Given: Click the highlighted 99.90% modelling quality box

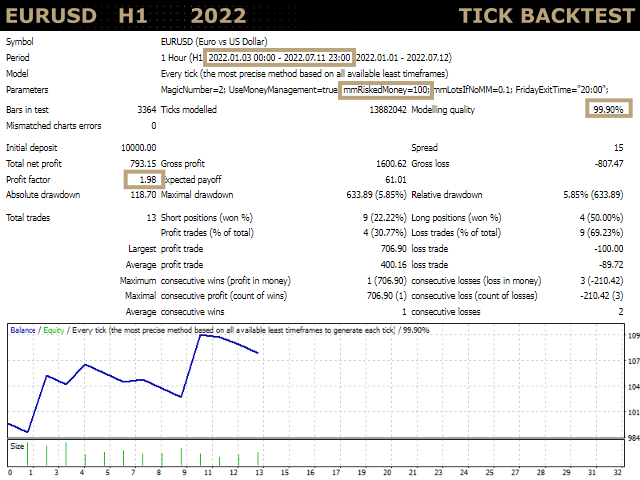Looking at the screenshot, I should click(608, 110).
